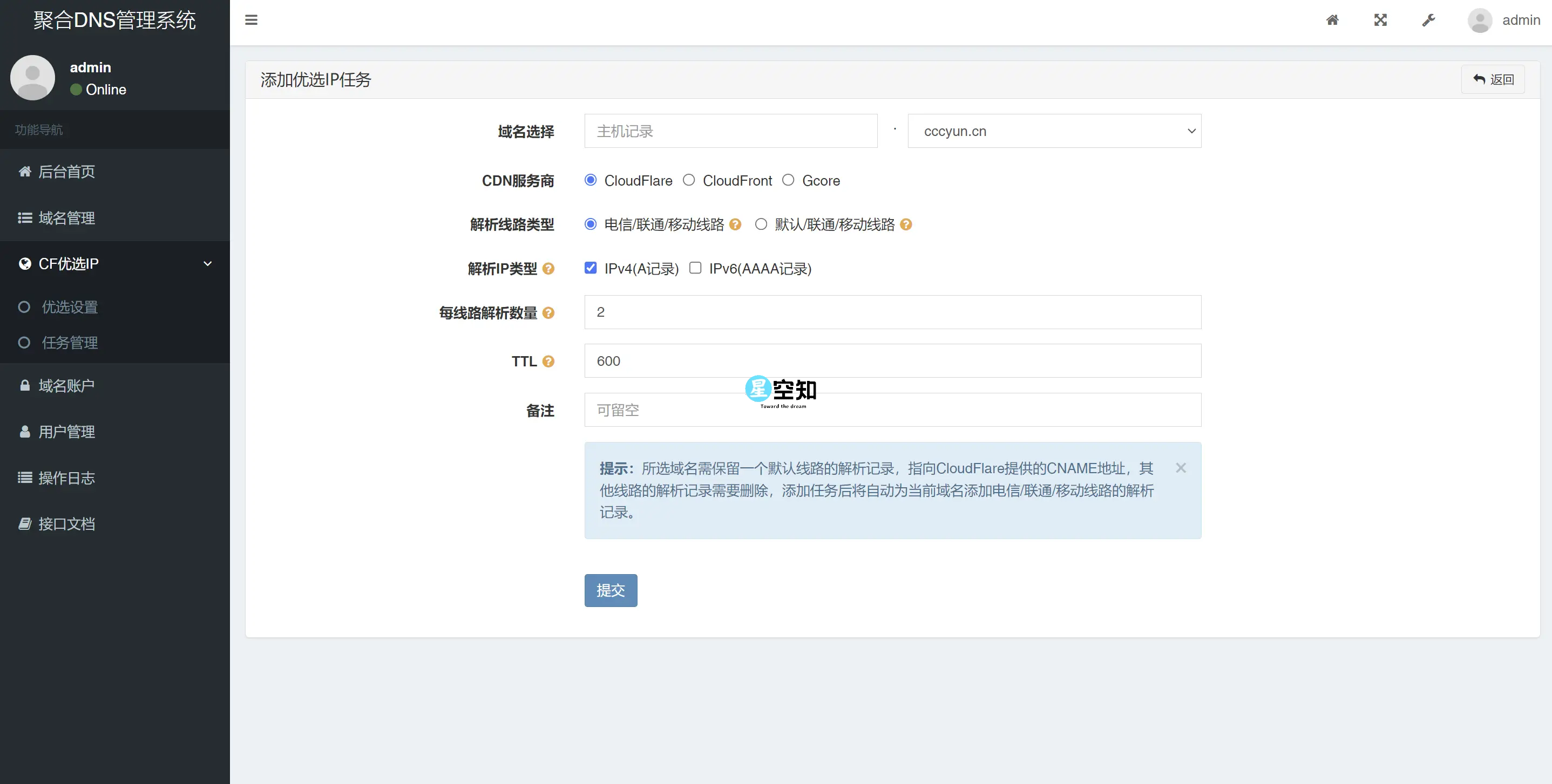Viewport: 1552px width, 784px height.
Task: Click the 主机记录 input field
Action: point(731,131)
